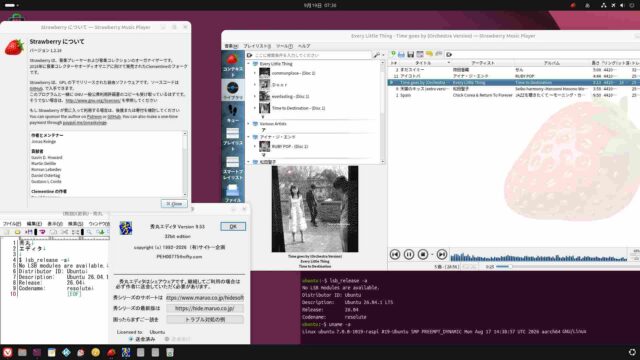Expand the Dear album node

(x=255, y=84)
